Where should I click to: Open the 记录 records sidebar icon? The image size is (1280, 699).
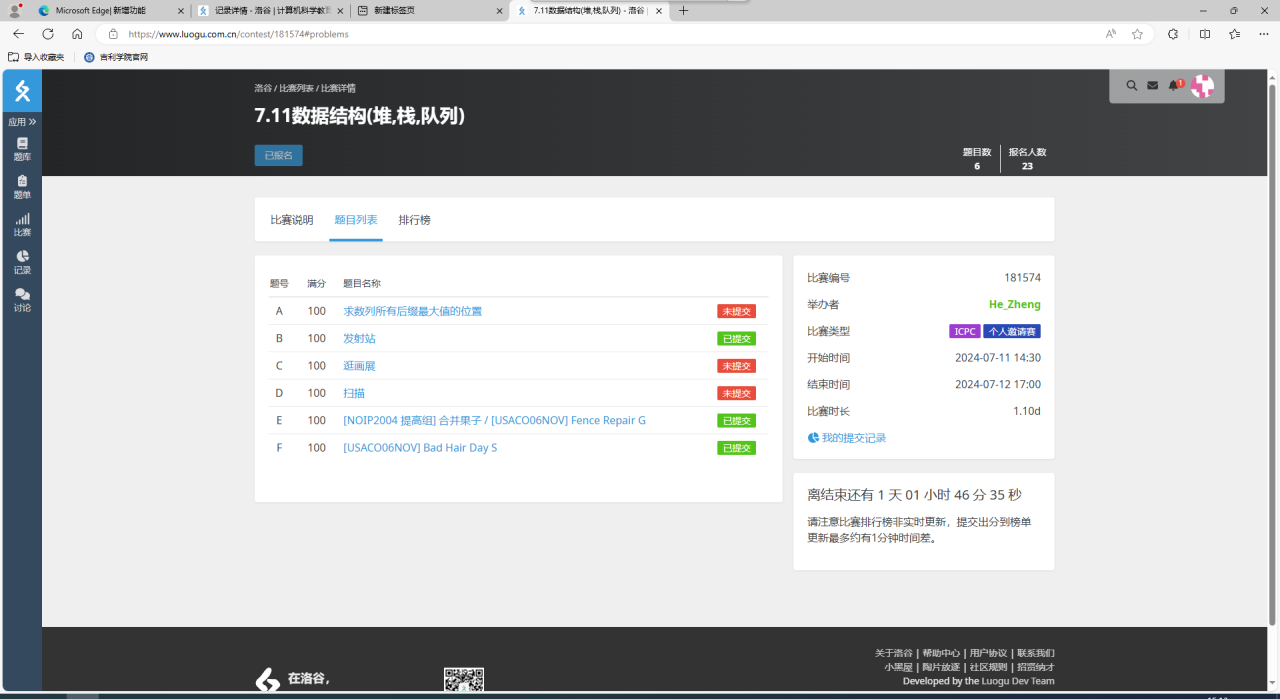[x=22, y=262]
